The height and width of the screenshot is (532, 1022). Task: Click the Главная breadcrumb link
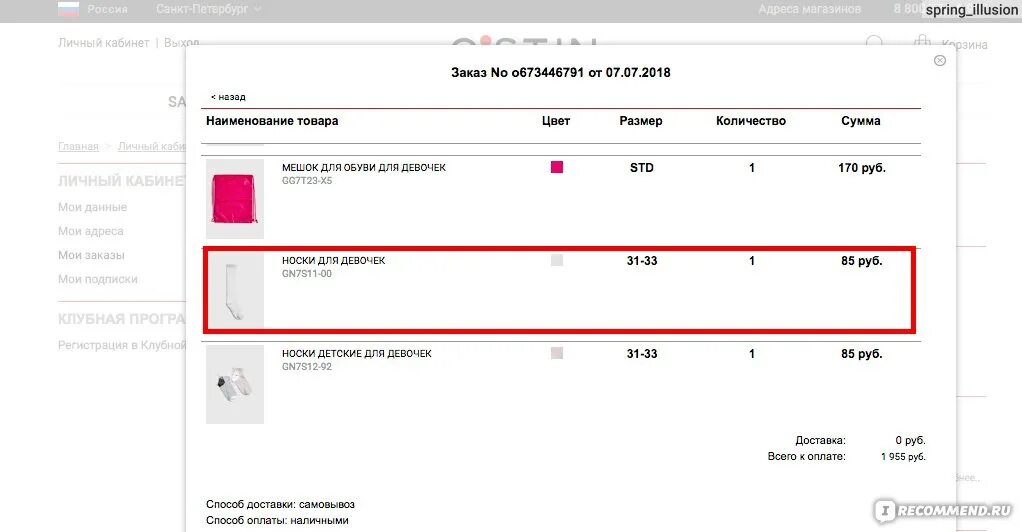[78, 146]
